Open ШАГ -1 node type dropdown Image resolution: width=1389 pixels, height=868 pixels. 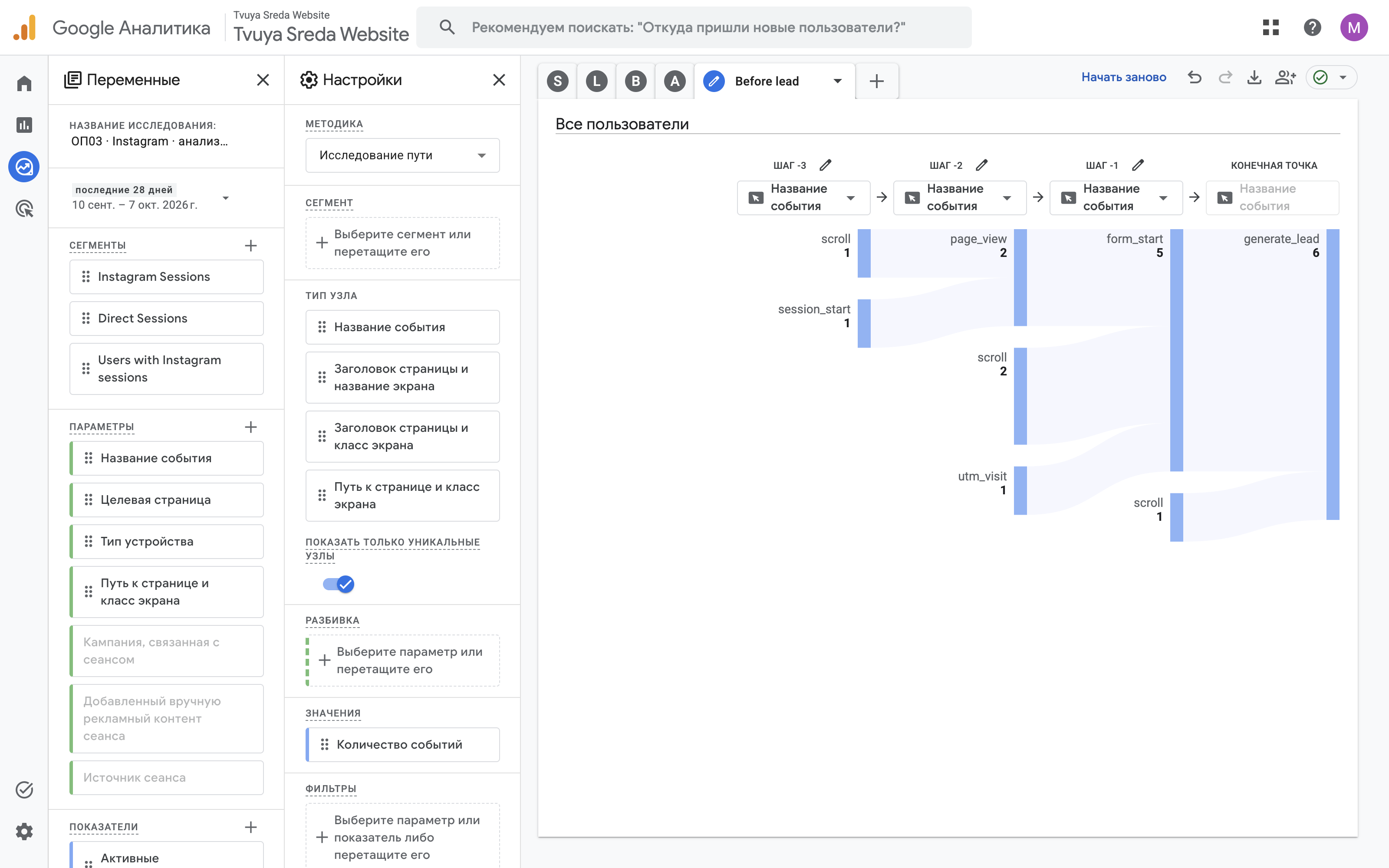[x=1116, y=198]
